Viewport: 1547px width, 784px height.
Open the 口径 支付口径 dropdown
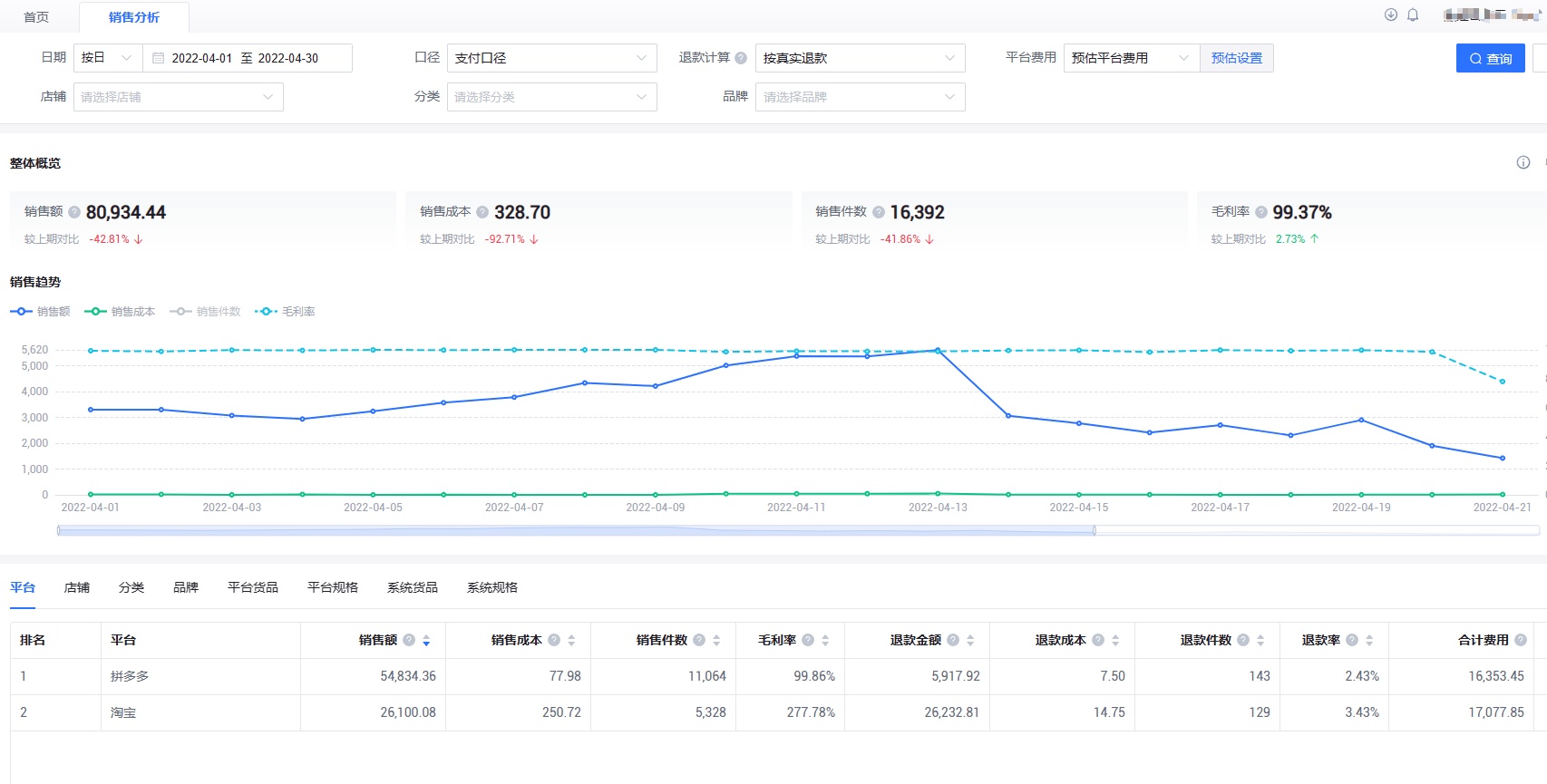[x=552, y=58]
